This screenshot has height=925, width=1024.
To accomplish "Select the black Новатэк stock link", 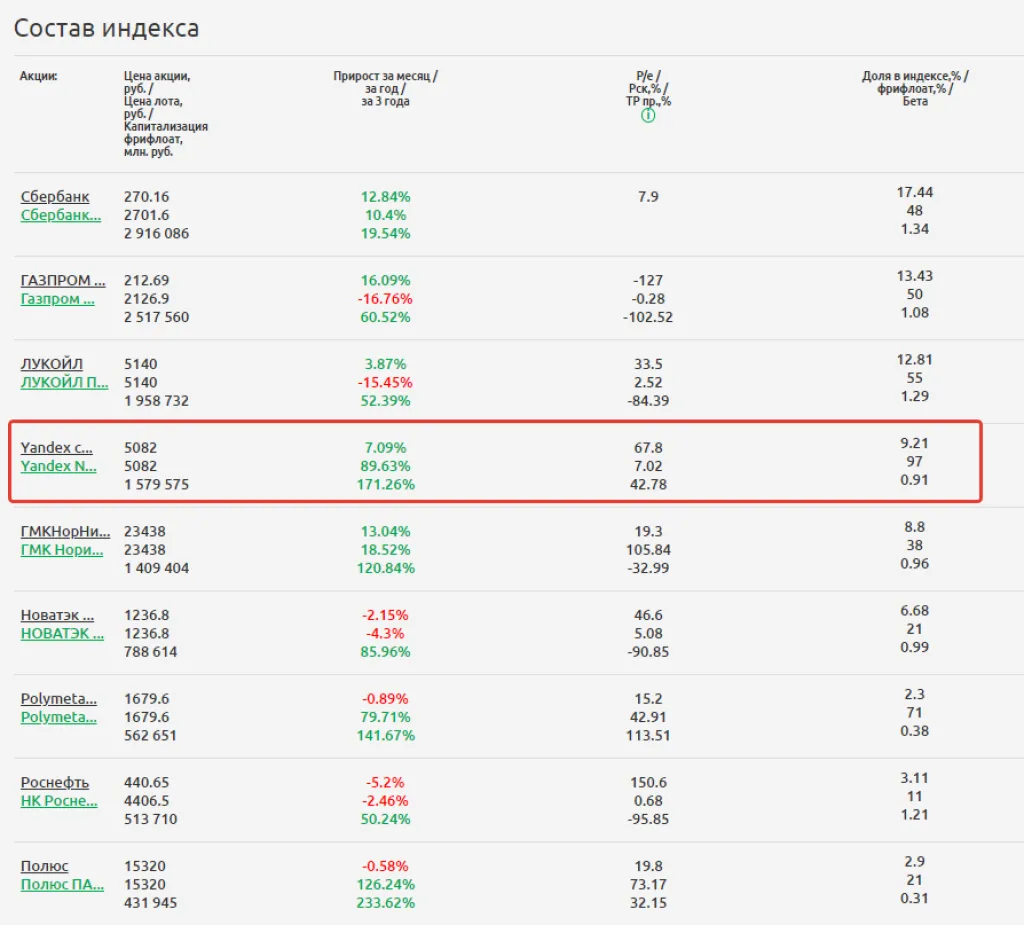I will [57, 615].
